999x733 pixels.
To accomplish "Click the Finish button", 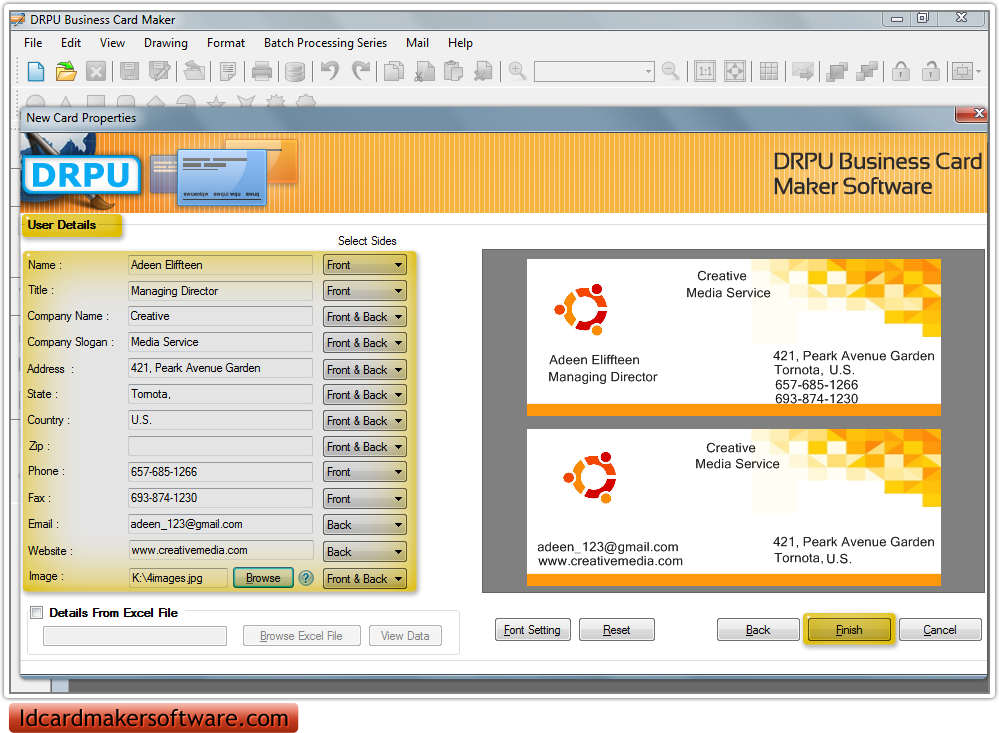I will (x=849, y=630).
